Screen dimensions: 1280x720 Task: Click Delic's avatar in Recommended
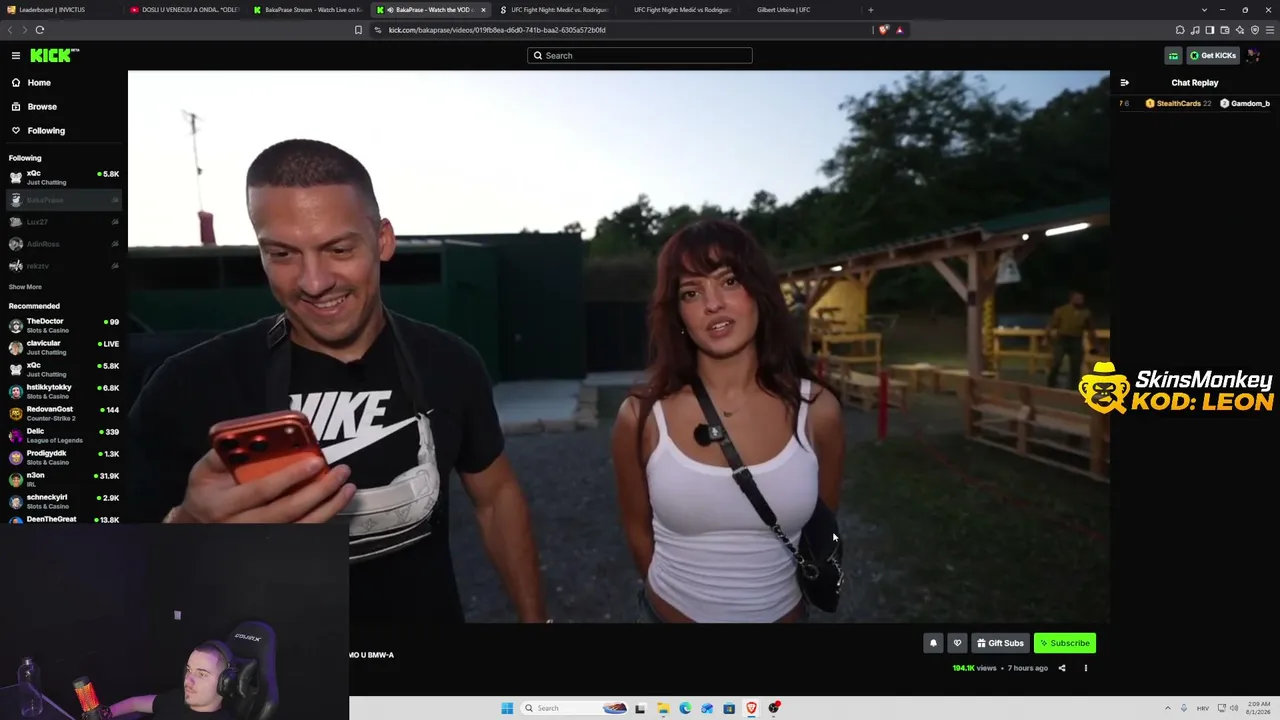point(16,436)
